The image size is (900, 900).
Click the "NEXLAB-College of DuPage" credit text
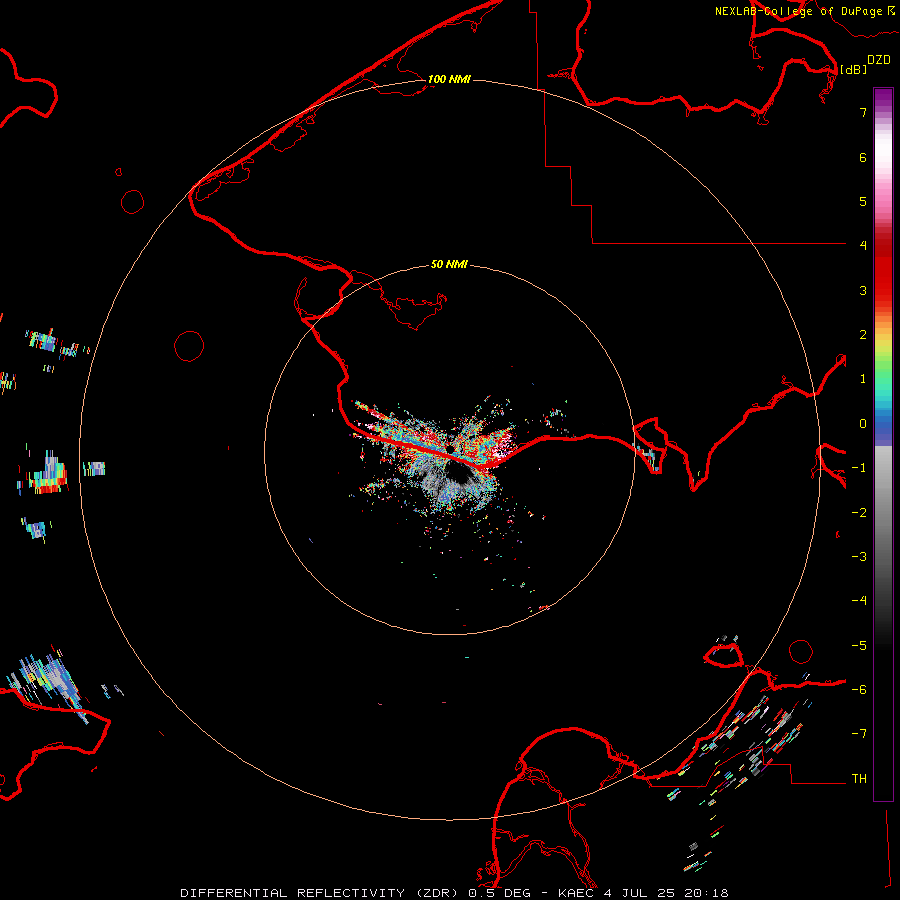(x=798, y=11)
